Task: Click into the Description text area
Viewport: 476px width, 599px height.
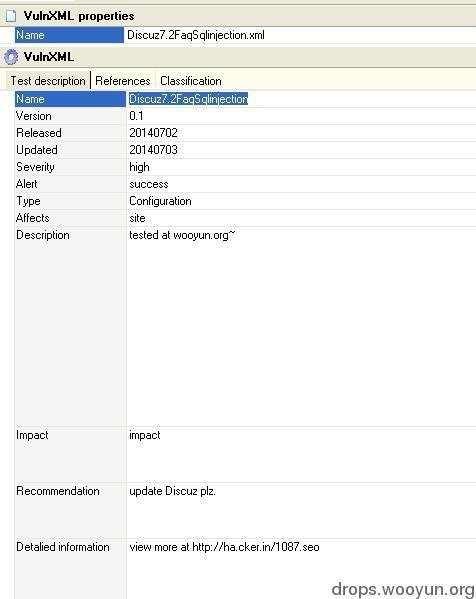Action: (301, 327)
